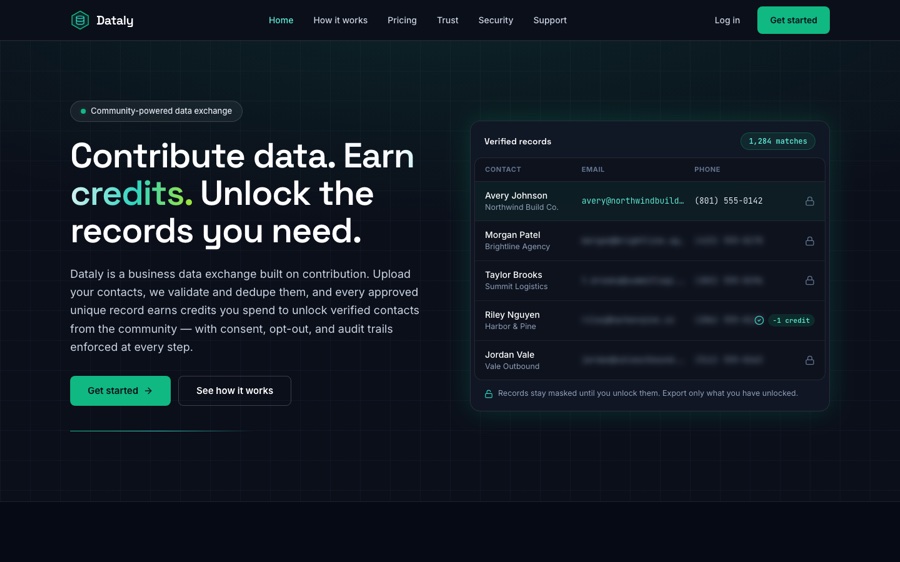This screenshot has height=562, width=900.
Task: Click lock icon on Morgan Patel row
Action: [x=809, y=241]
